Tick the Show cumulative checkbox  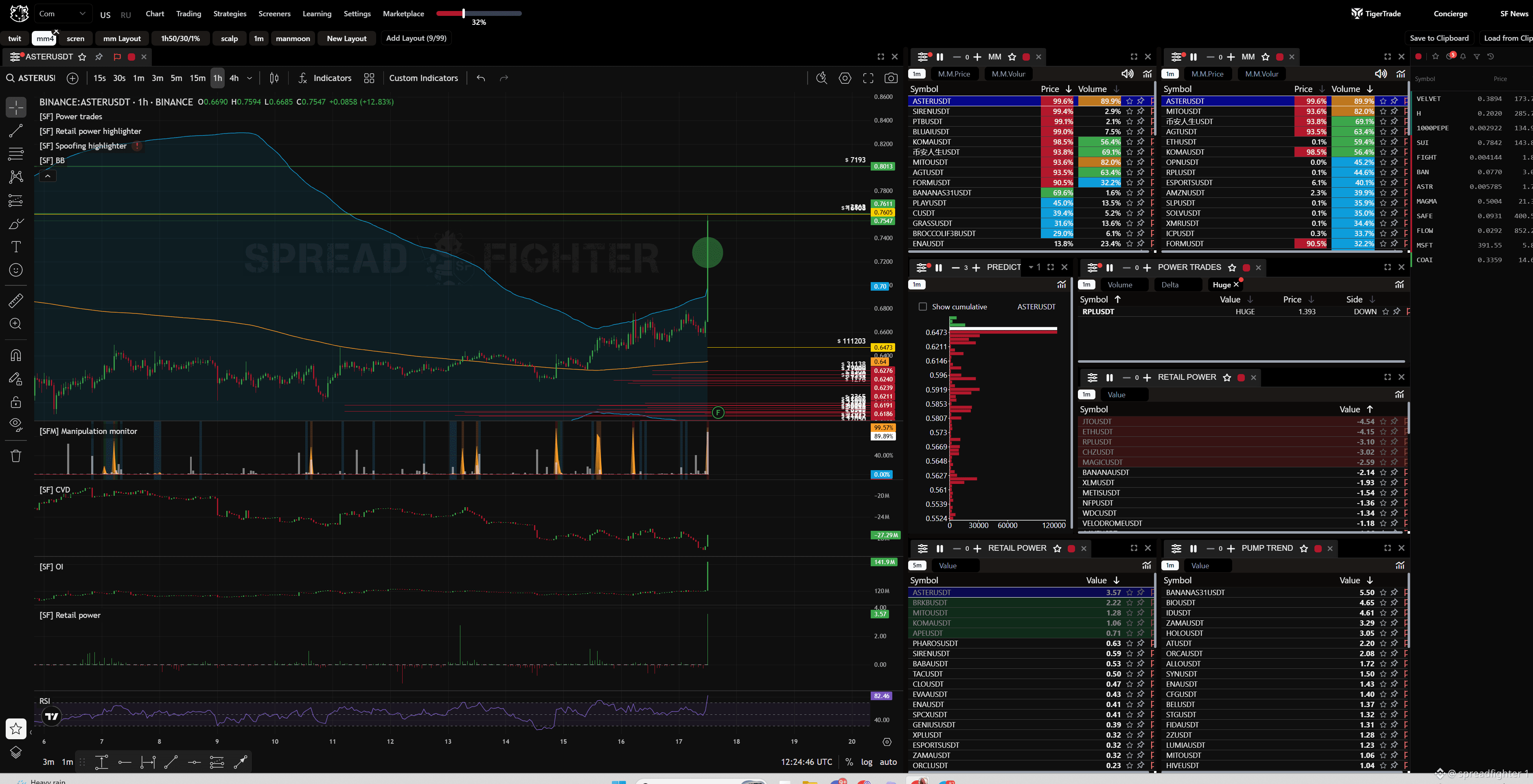[x=922, y=307]
